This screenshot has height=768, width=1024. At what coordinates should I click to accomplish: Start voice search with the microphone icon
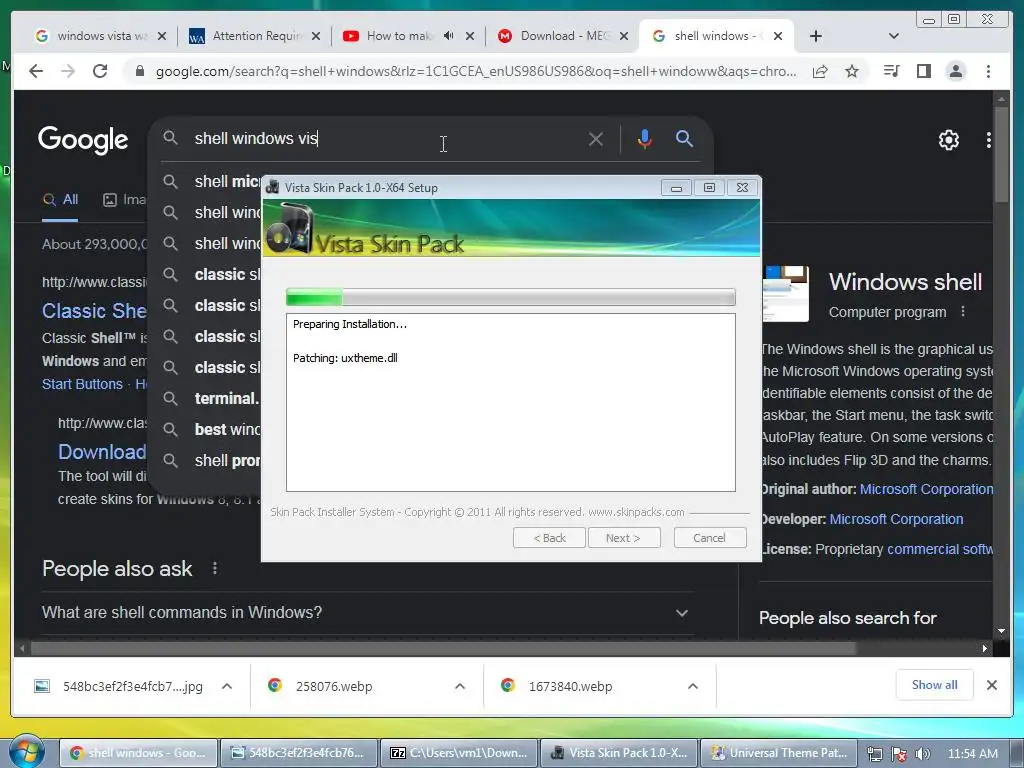click(645, 139)
